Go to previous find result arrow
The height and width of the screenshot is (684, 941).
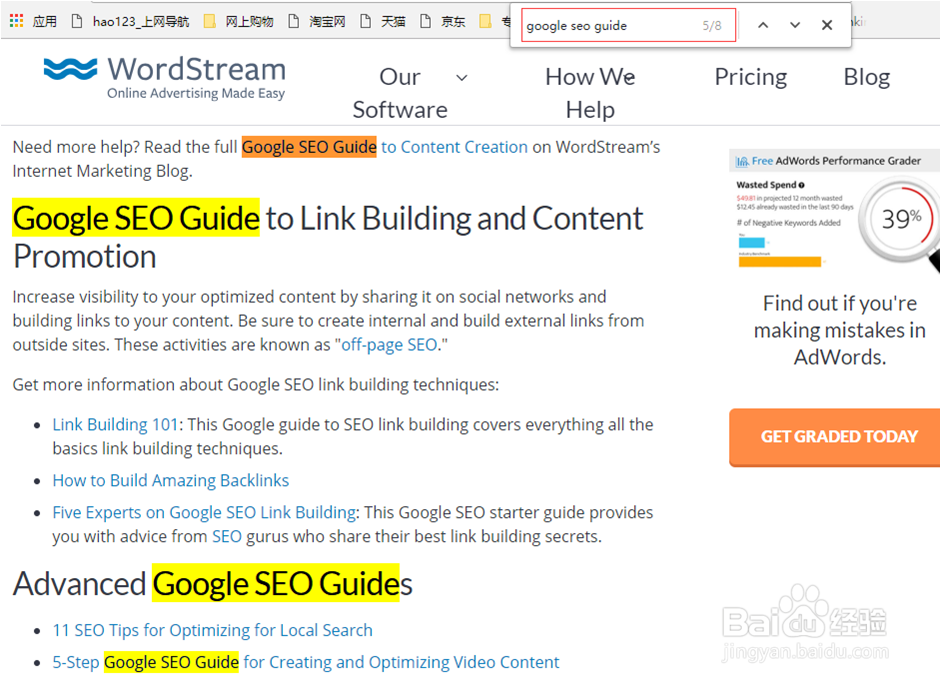[763, 25]
